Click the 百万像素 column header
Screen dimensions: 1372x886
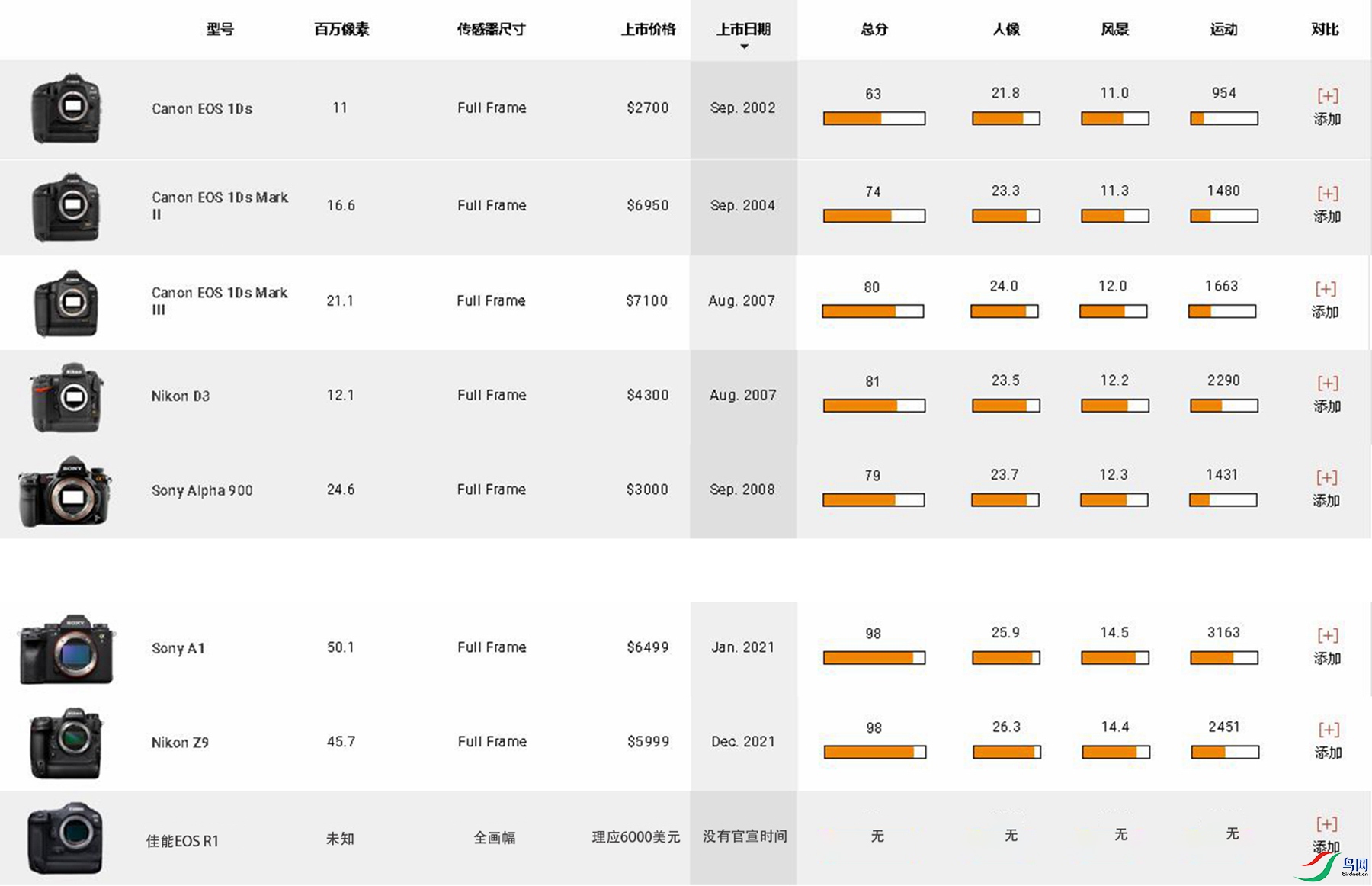pos(341,30)
